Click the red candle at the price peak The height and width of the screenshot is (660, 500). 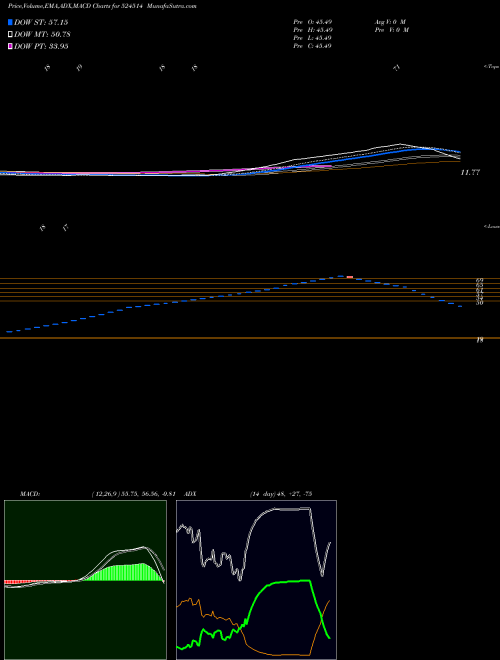pyautogui.click(x=350, y=277)
